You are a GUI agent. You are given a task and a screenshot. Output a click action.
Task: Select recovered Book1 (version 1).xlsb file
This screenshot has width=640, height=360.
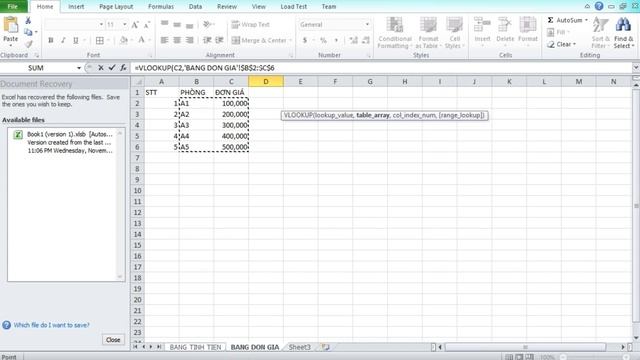coord(64,142)
